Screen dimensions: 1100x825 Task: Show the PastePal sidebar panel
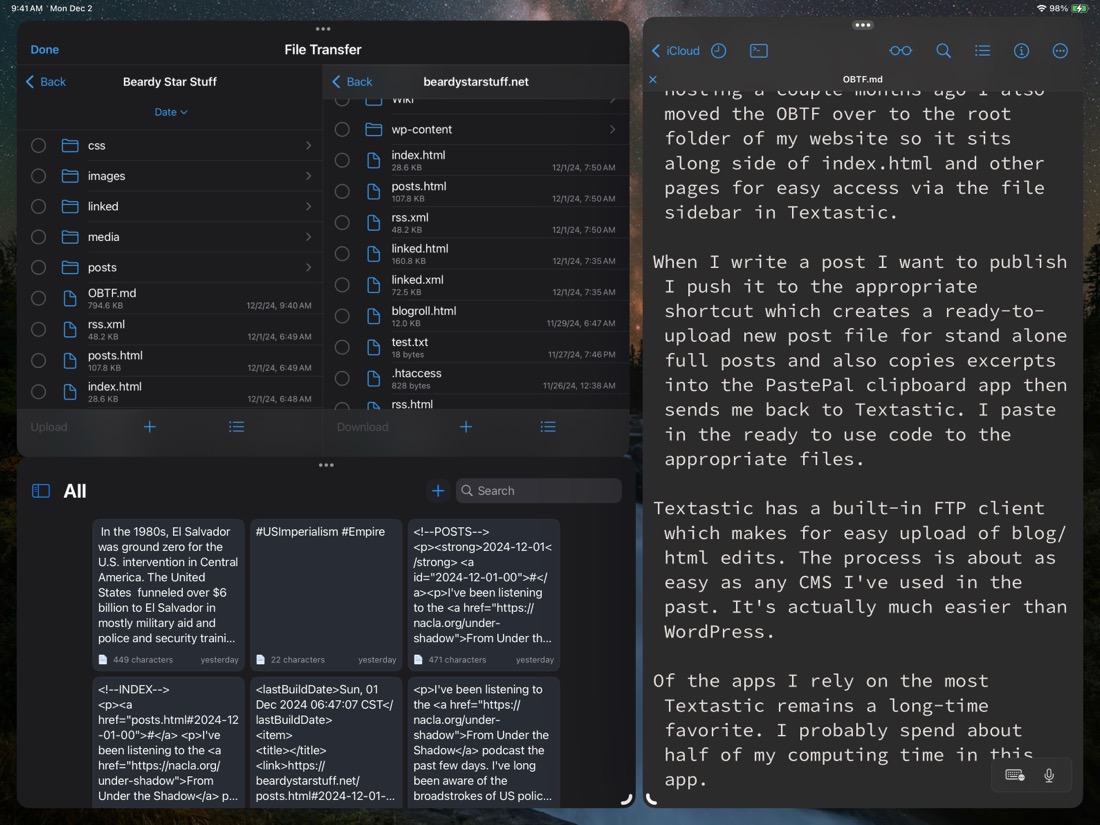pos(40,490)
